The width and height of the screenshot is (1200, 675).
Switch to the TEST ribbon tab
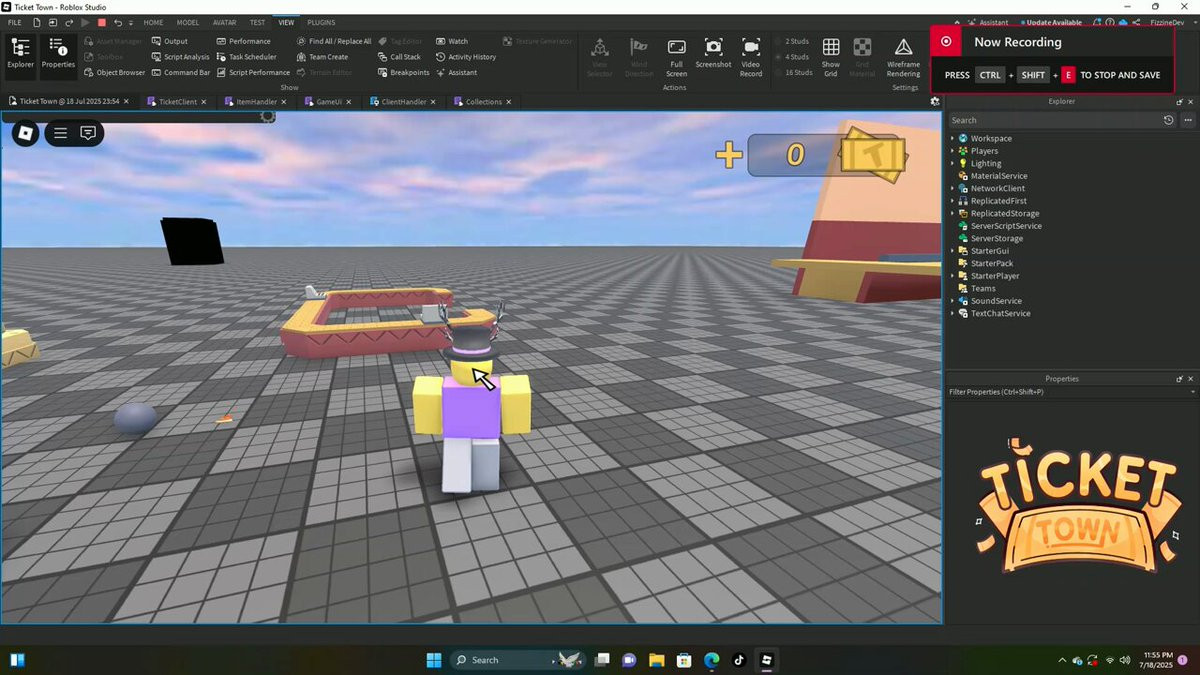(x=257, y=22)
